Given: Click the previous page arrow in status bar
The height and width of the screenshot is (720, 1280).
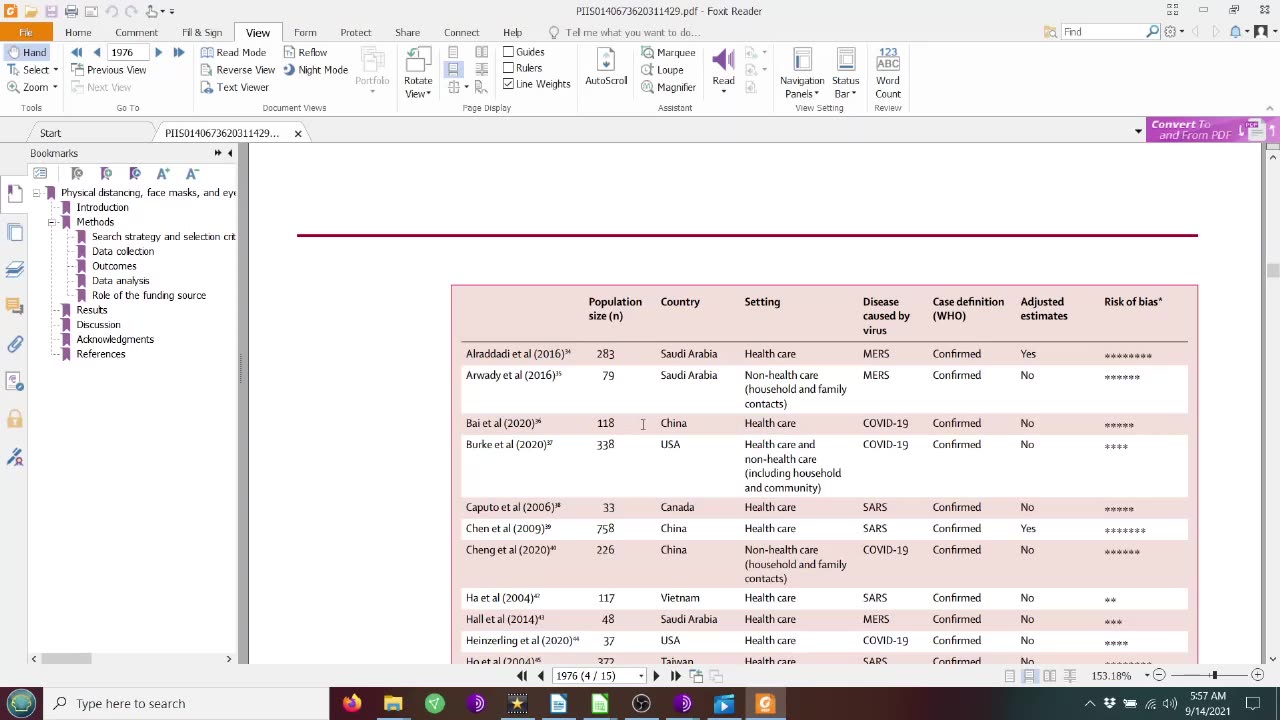Looking at the screenshot, I should [x=541, y=676].
